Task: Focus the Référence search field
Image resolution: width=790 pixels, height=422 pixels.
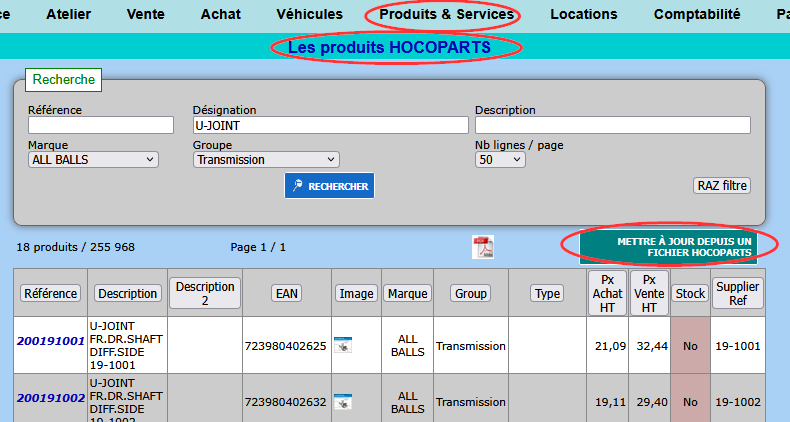Action: click(x=101, y=125)
